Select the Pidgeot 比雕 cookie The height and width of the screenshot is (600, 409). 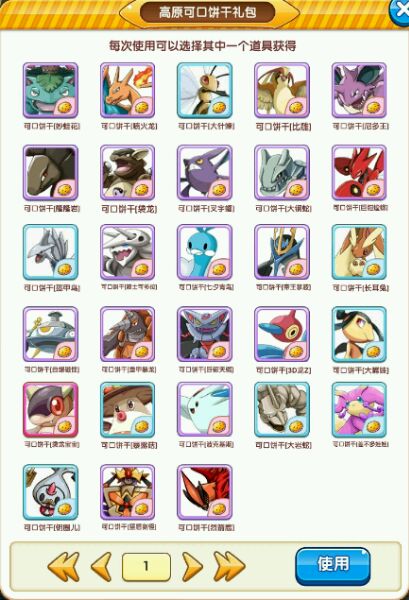click(282, 91)
